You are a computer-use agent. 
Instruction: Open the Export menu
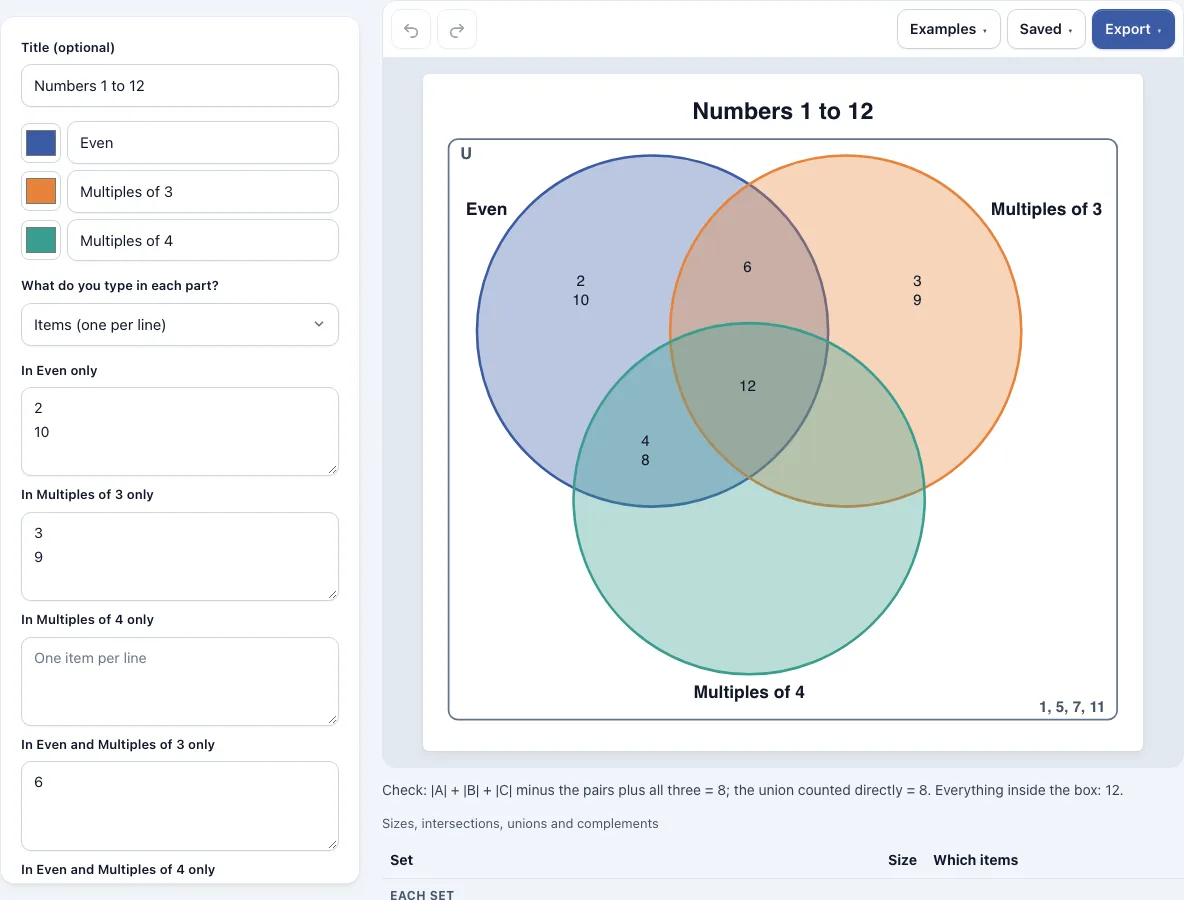[1133, 29]
